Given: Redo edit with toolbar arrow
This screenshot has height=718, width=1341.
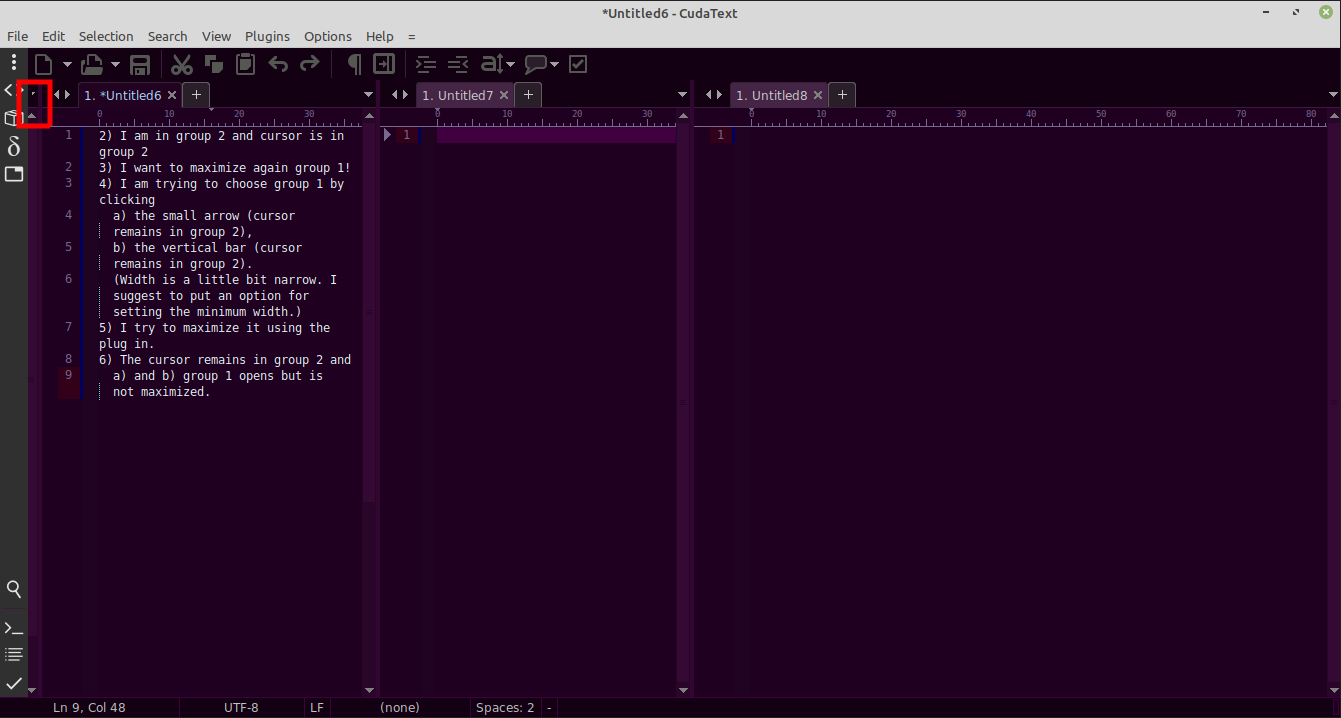Looking at the screenshot, I should 310,64.
